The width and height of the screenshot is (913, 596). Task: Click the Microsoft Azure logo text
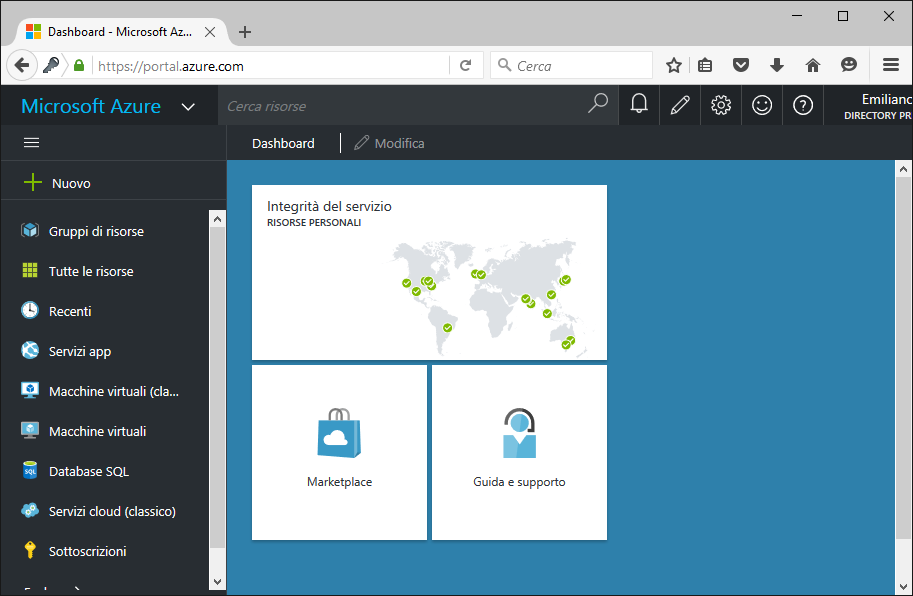click(x=91, y=106)
